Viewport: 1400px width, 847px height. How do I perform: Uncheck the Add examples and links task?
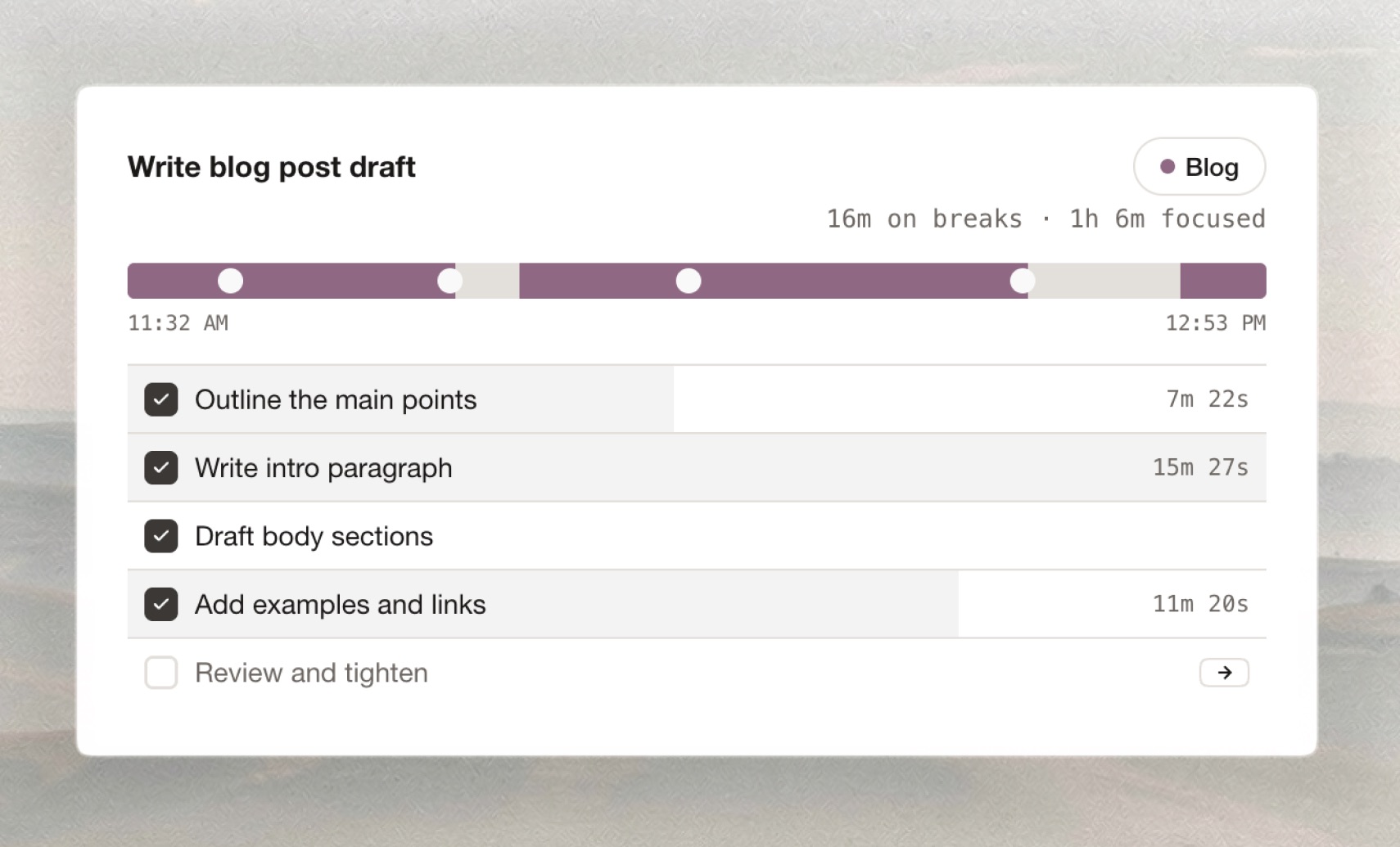[x=161, y=604]
